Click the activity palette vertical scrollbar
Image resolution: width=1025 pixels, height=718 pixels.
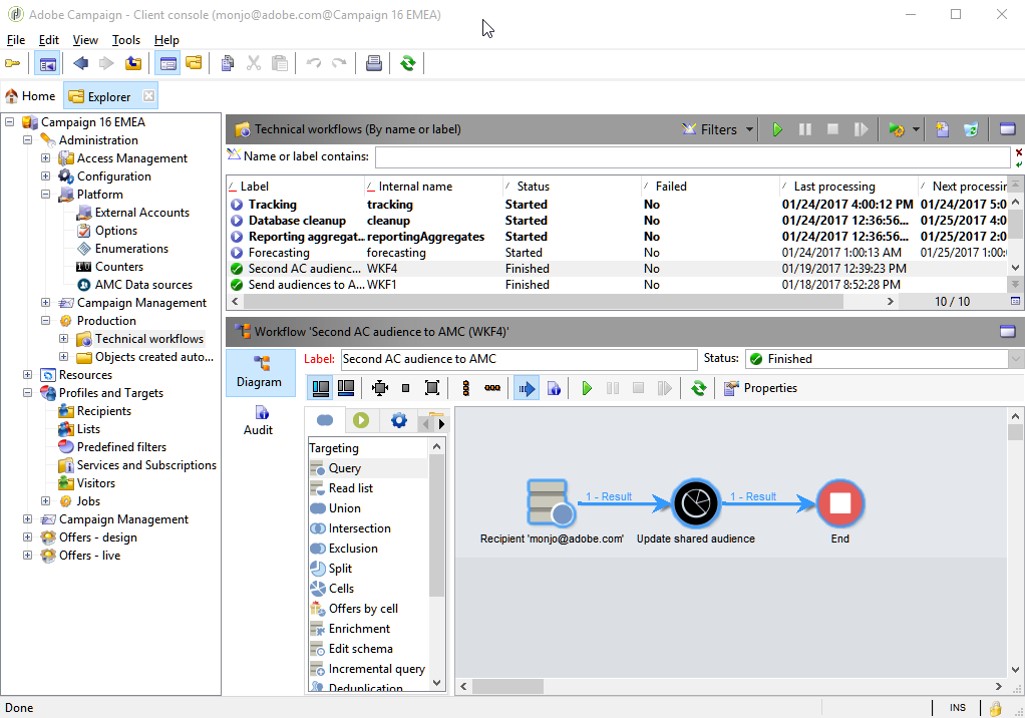[x=436, y=526]
